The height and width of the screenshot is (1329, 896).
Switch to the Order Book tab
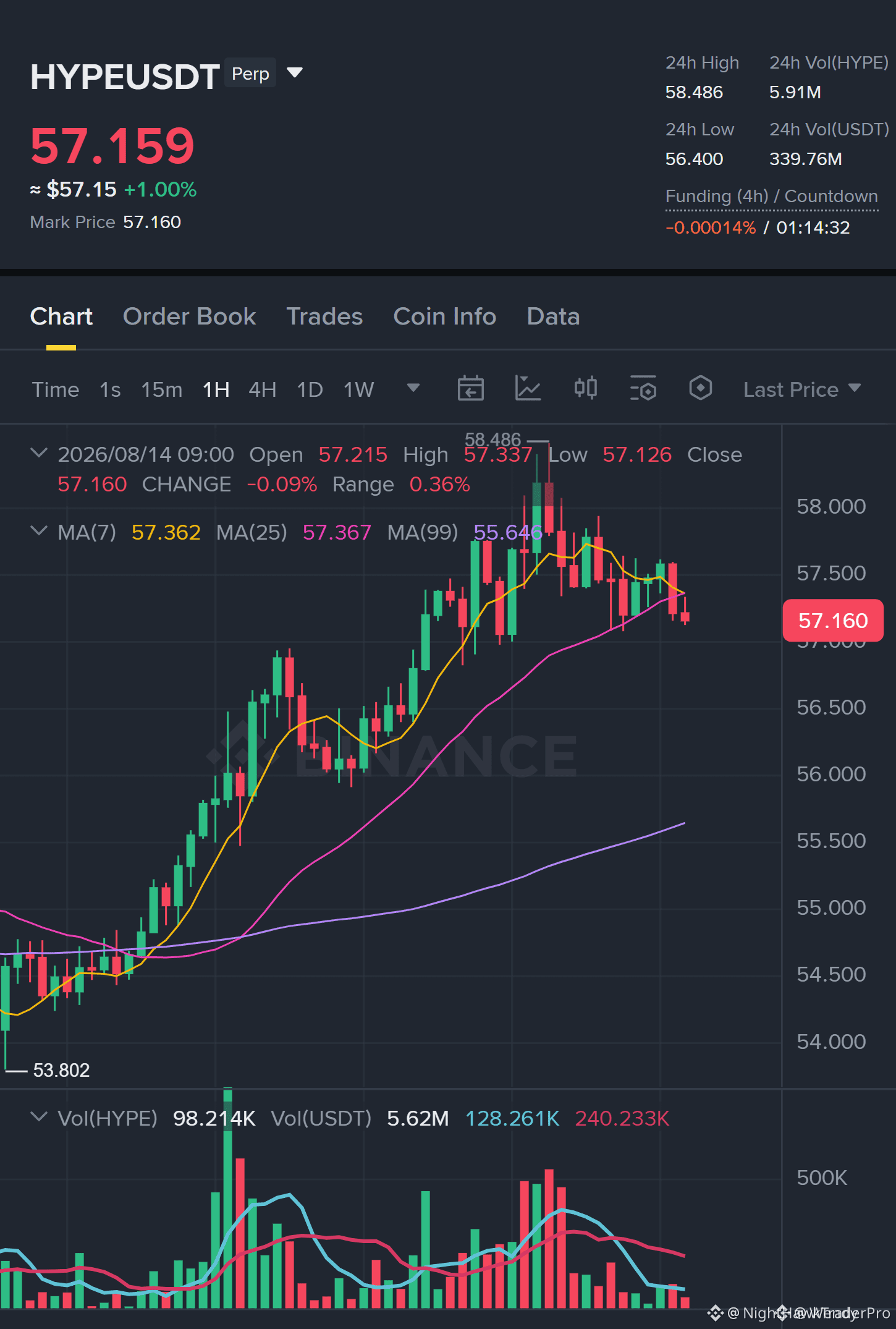click(x=189, y=316)
